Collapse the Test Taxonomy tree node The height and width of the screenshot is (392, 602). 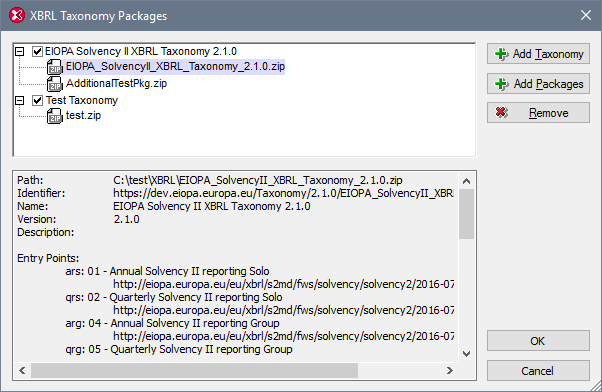coord(20,101)
